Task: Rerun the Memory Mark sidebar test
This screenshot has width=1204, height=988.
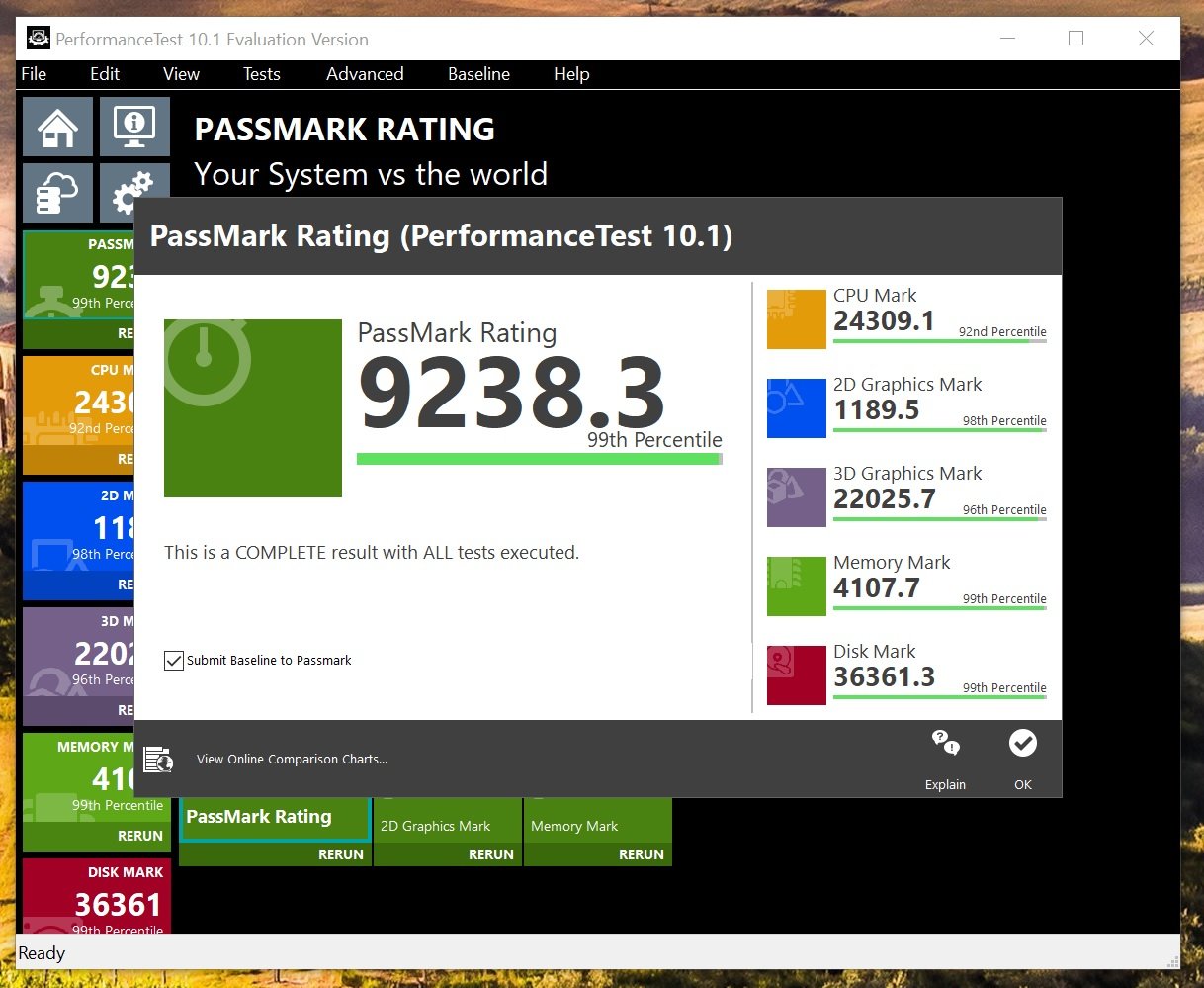Action: click(140, 836)
